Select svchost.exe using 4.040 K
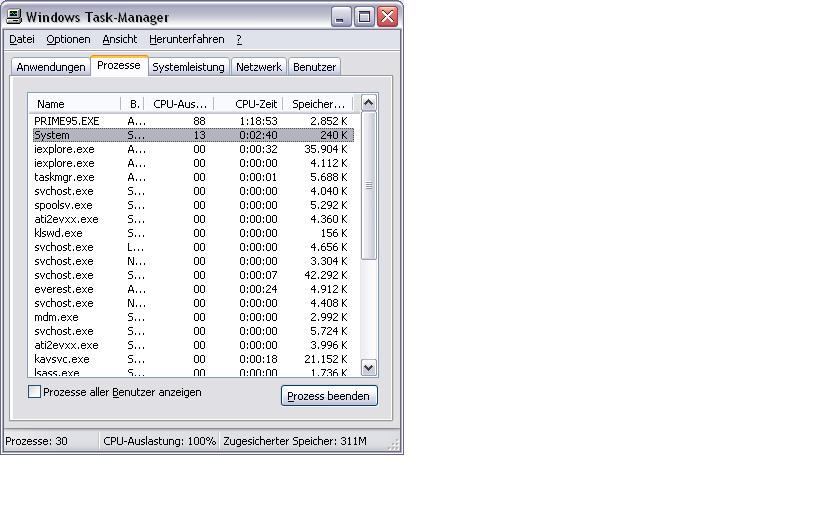Screen dimensions: 840x525 point(193,191)
